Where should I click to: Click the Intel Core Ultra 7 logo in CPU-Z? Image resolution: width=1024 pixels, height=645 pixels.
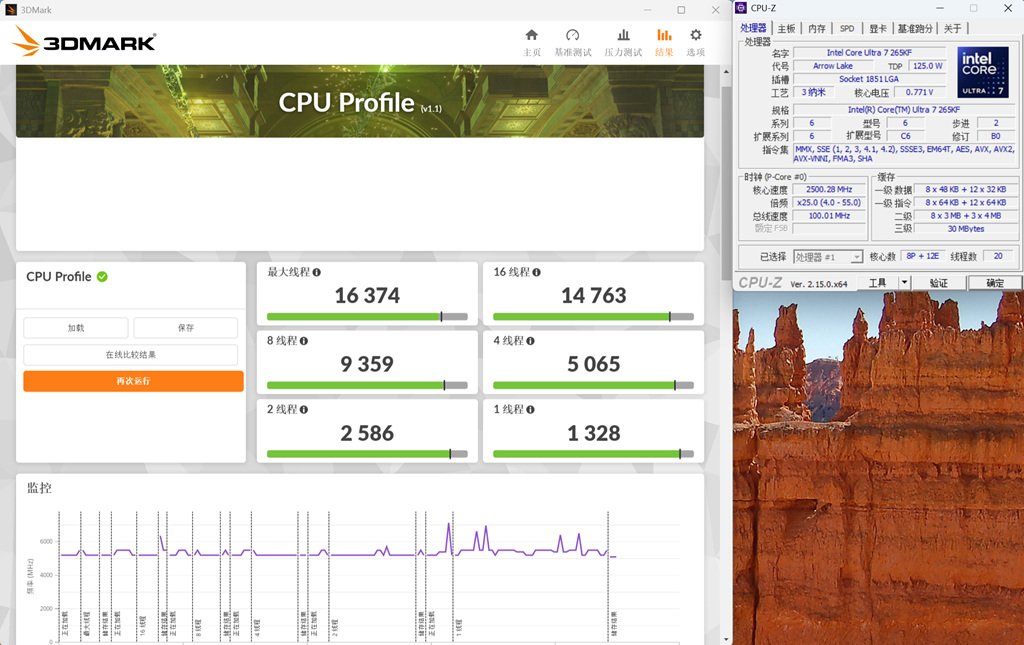983,72
